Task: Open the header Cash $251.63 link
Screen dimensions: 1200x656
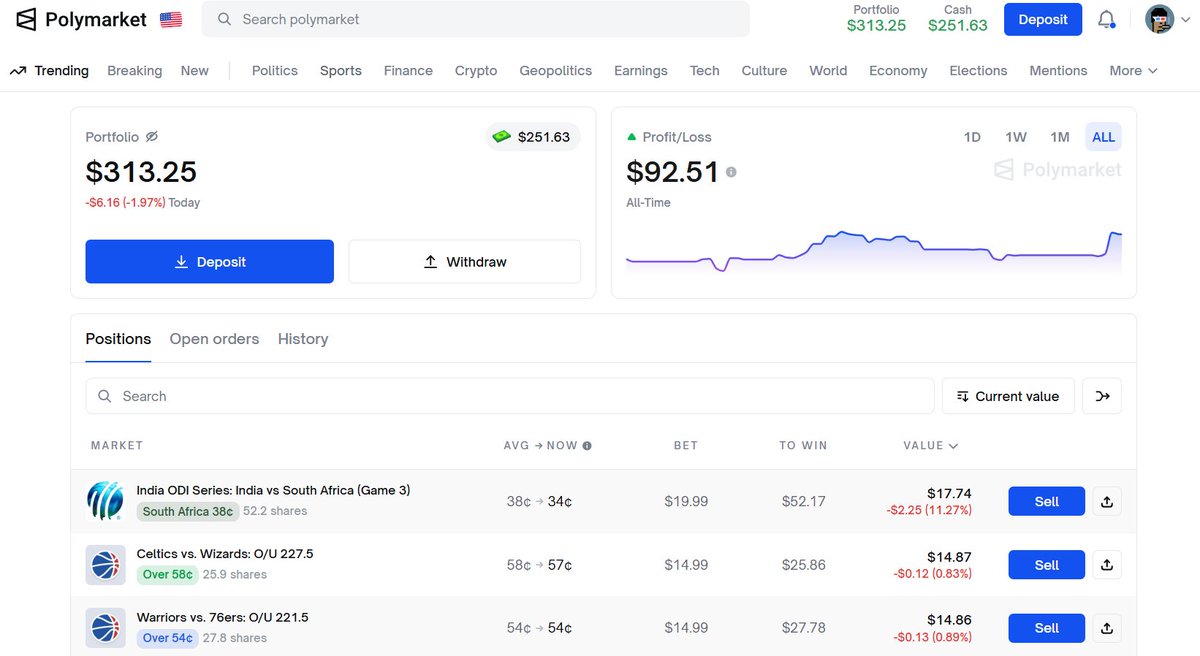Action: (x=958, y=19)
